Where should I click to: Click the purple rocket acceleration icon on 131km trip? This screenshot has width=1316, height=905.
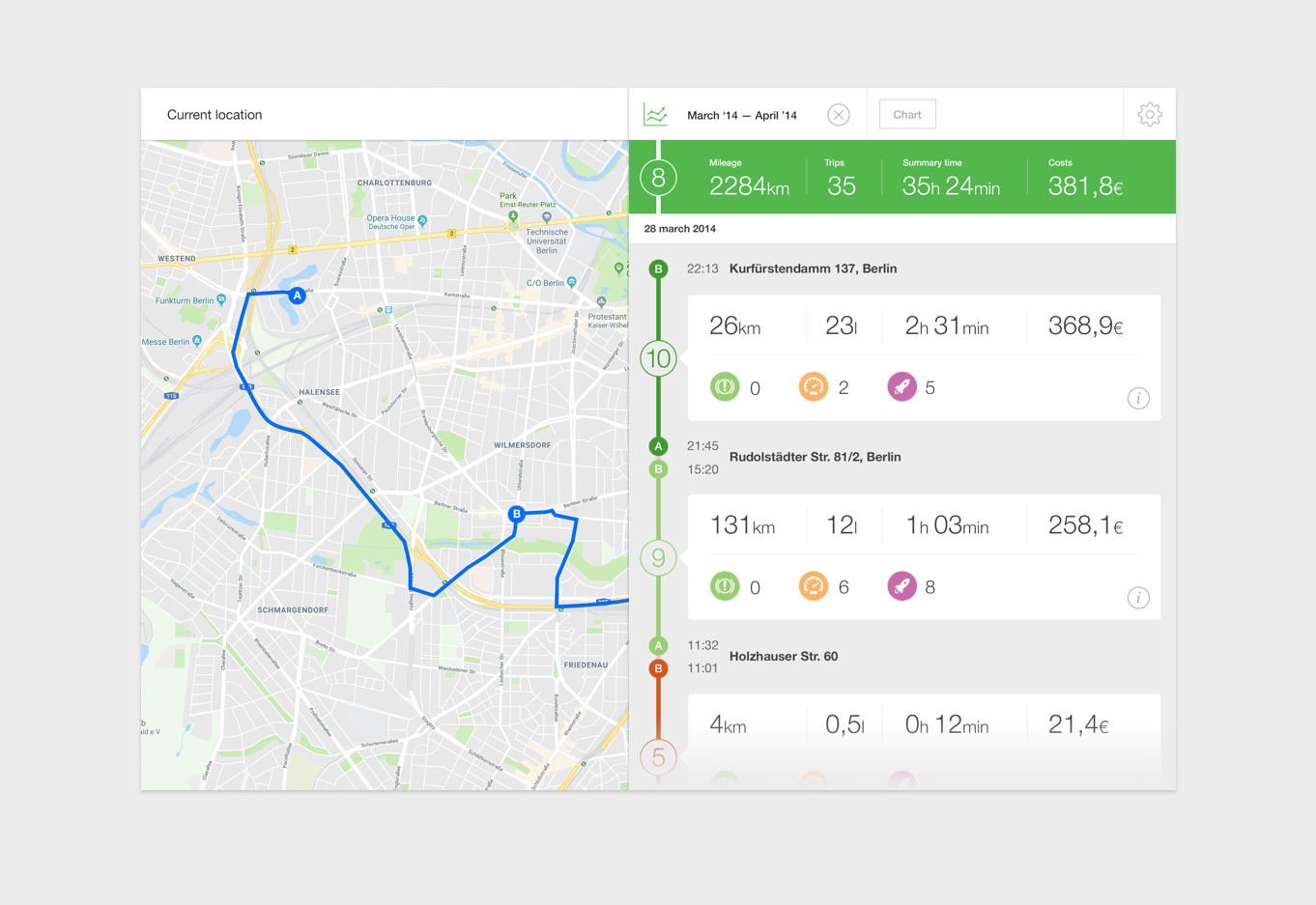[901, 586]
